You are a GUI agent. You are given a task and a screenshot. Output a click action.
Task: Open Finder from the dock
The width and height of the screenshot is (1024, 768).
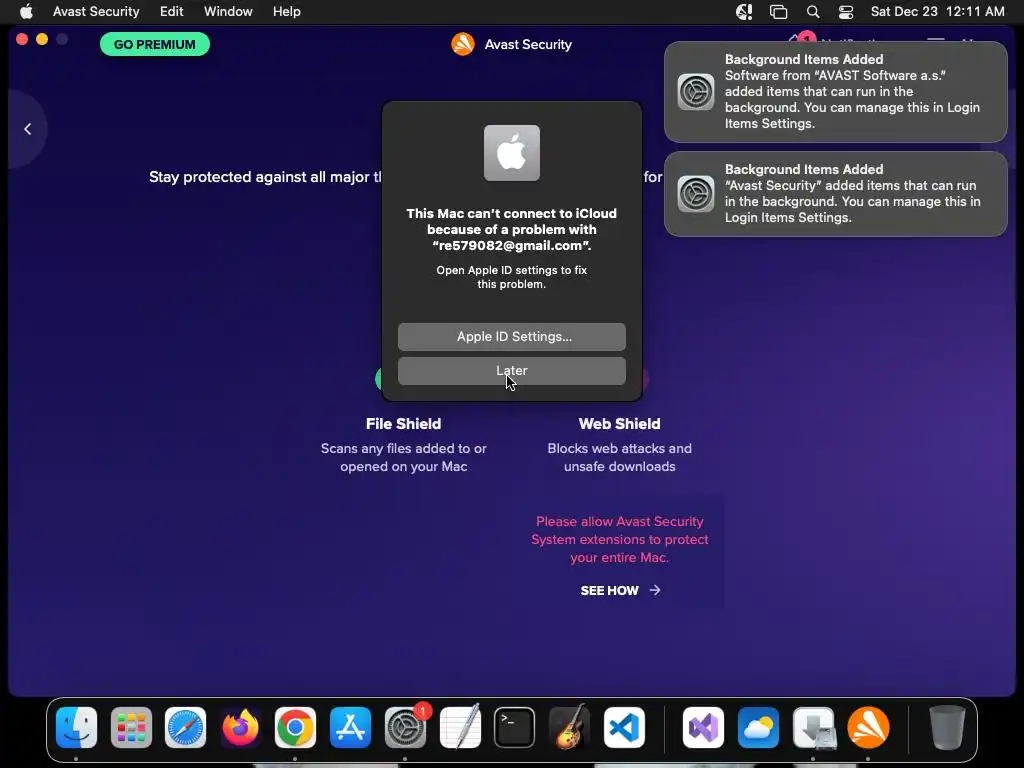76,727
